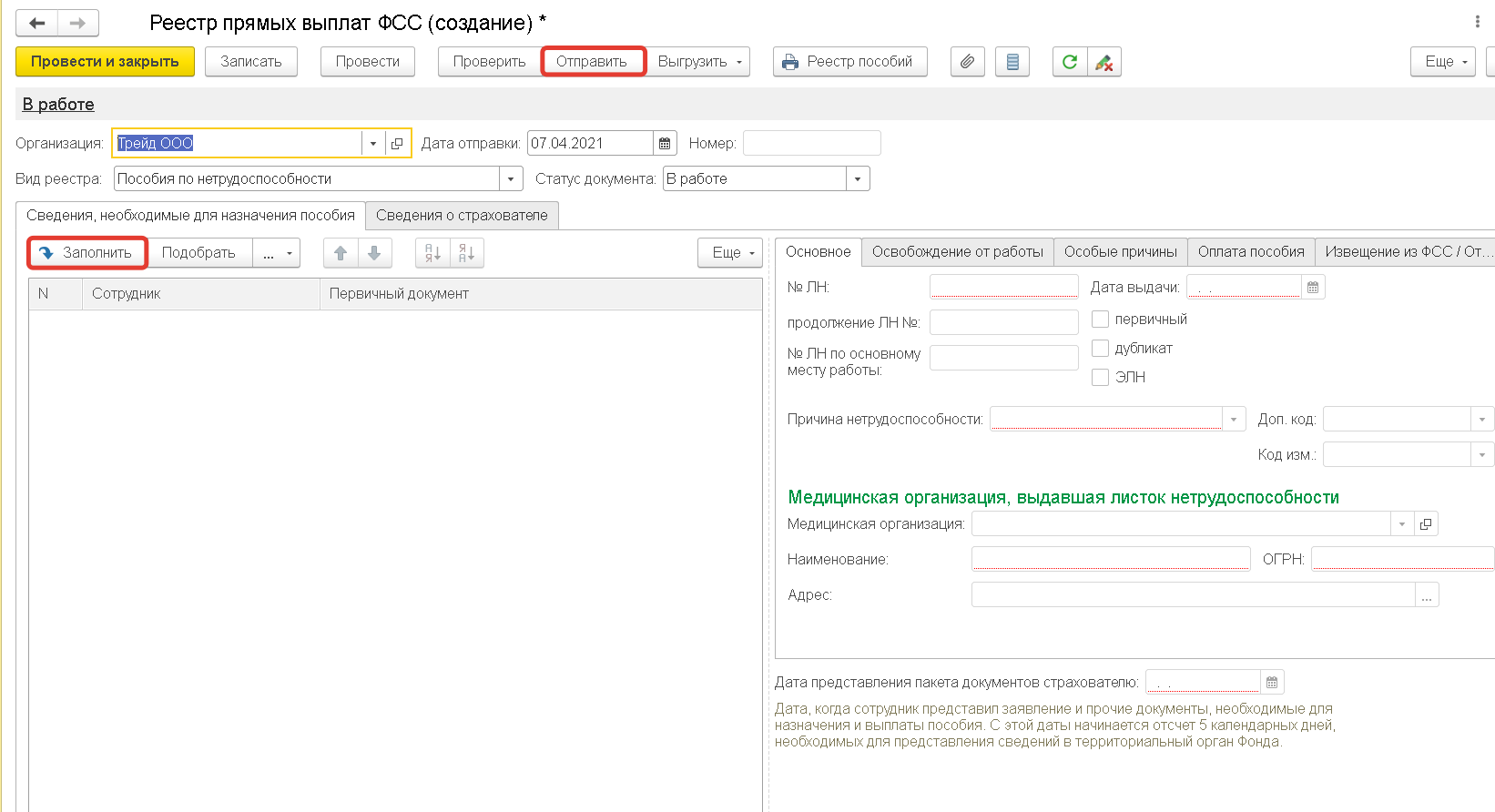Click the paperclip attached files icon
1495x812 pixels.
[967, 62]
